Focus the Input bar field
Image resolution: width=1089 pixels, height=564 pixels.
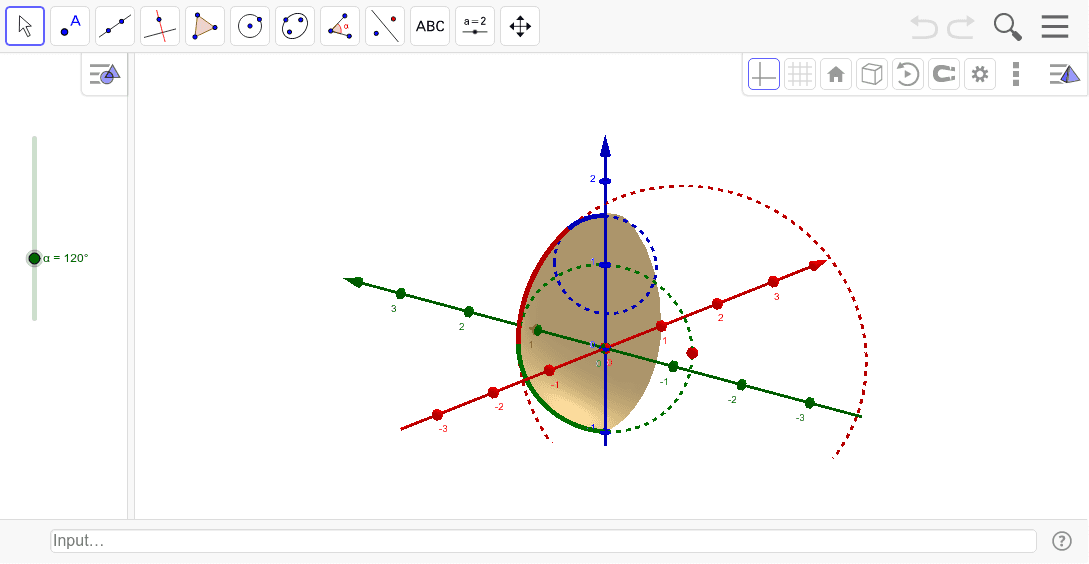coord(543,540)
